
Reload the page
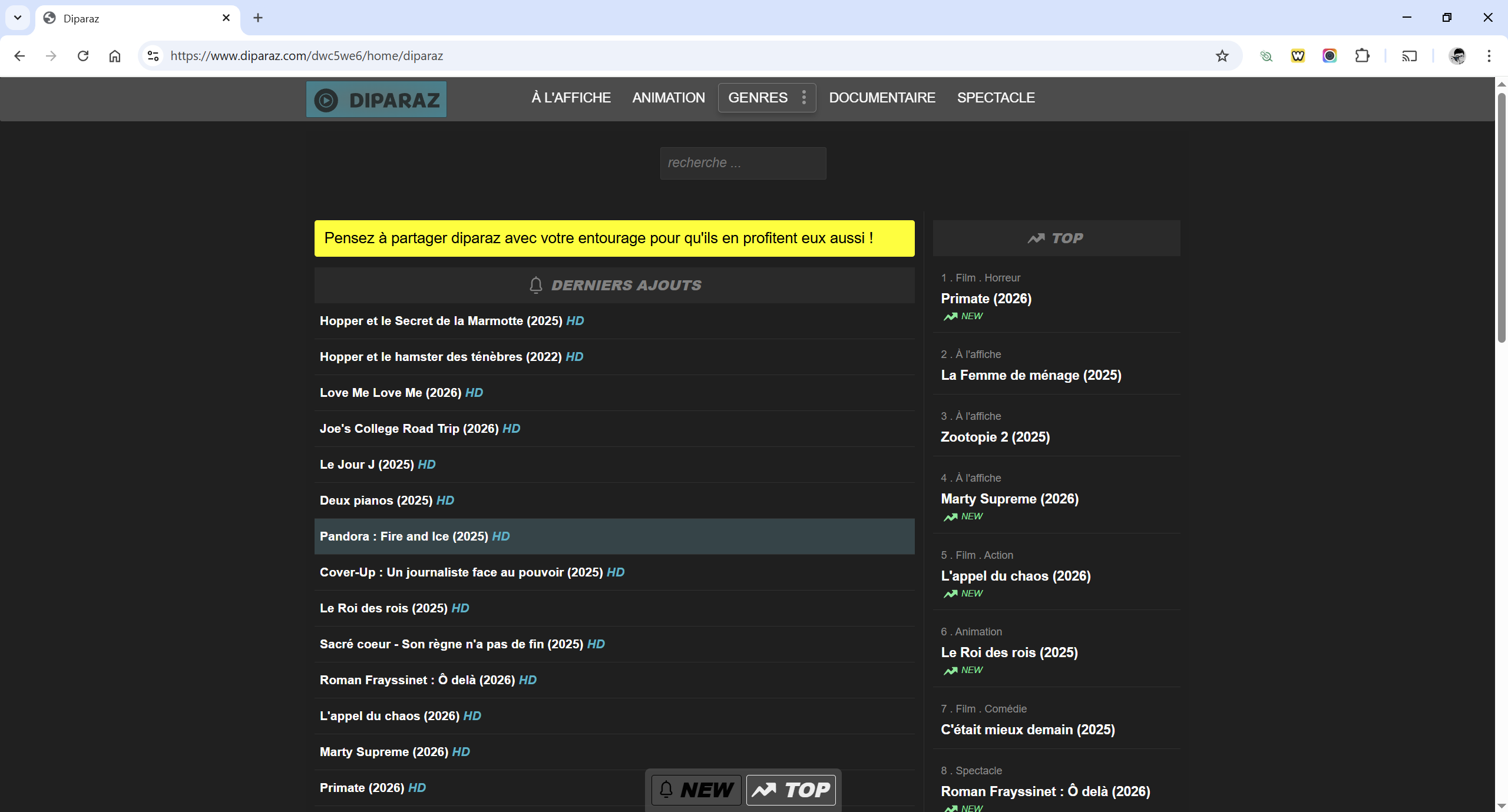point(83,56)
